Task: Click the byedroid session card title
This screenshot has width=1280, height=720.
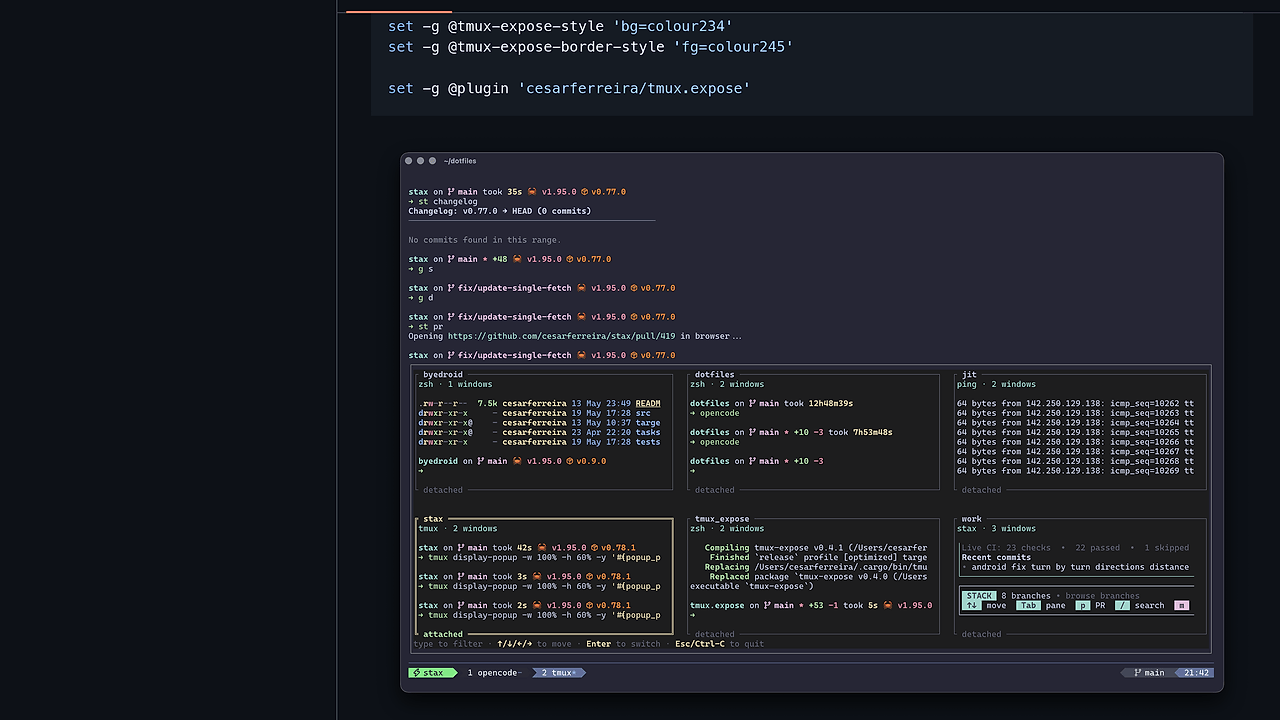Action: (443, 375)
